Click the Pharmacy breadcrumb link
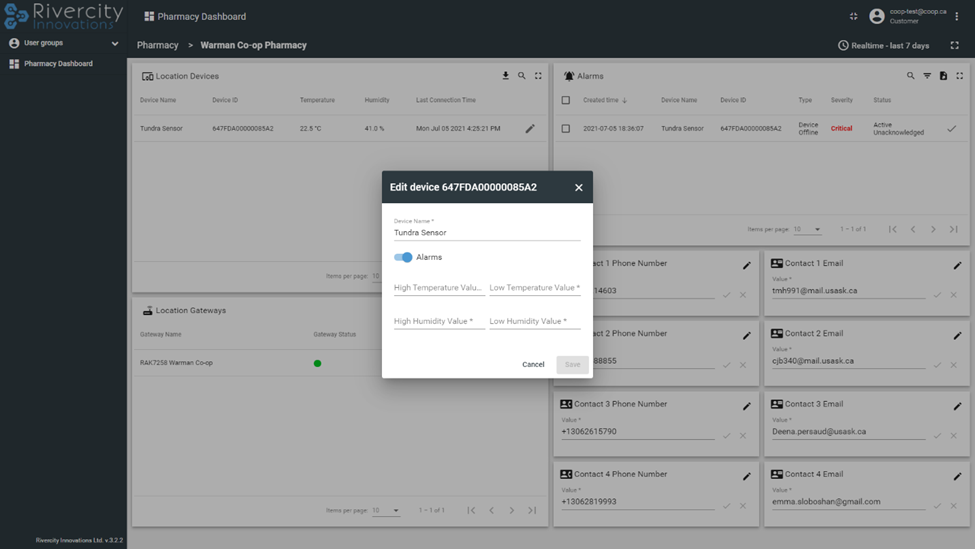975x549 pixels. (x=157, y=45)
